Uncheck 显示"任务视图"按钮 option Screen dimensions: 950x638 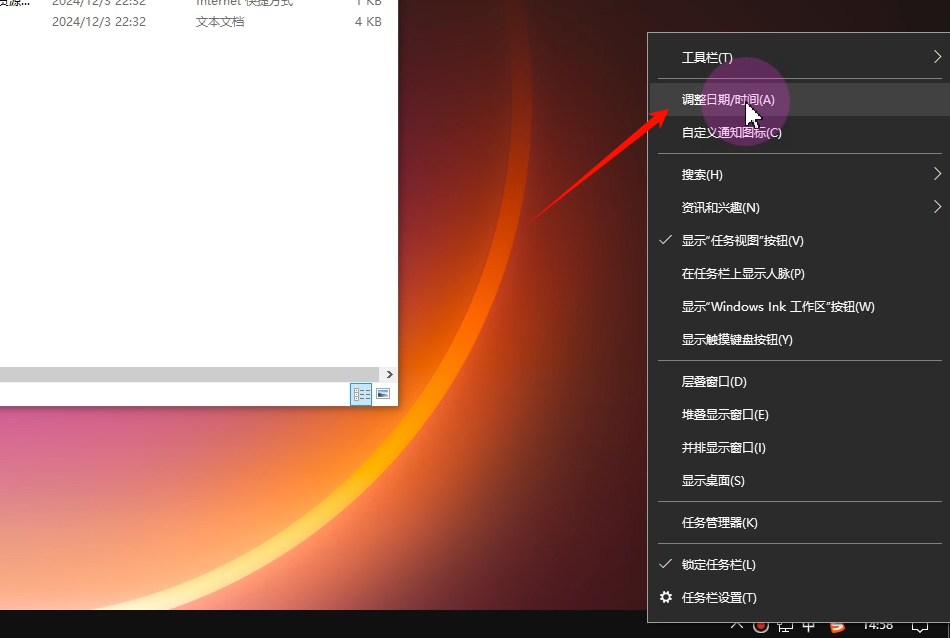[x=742, y=241]
